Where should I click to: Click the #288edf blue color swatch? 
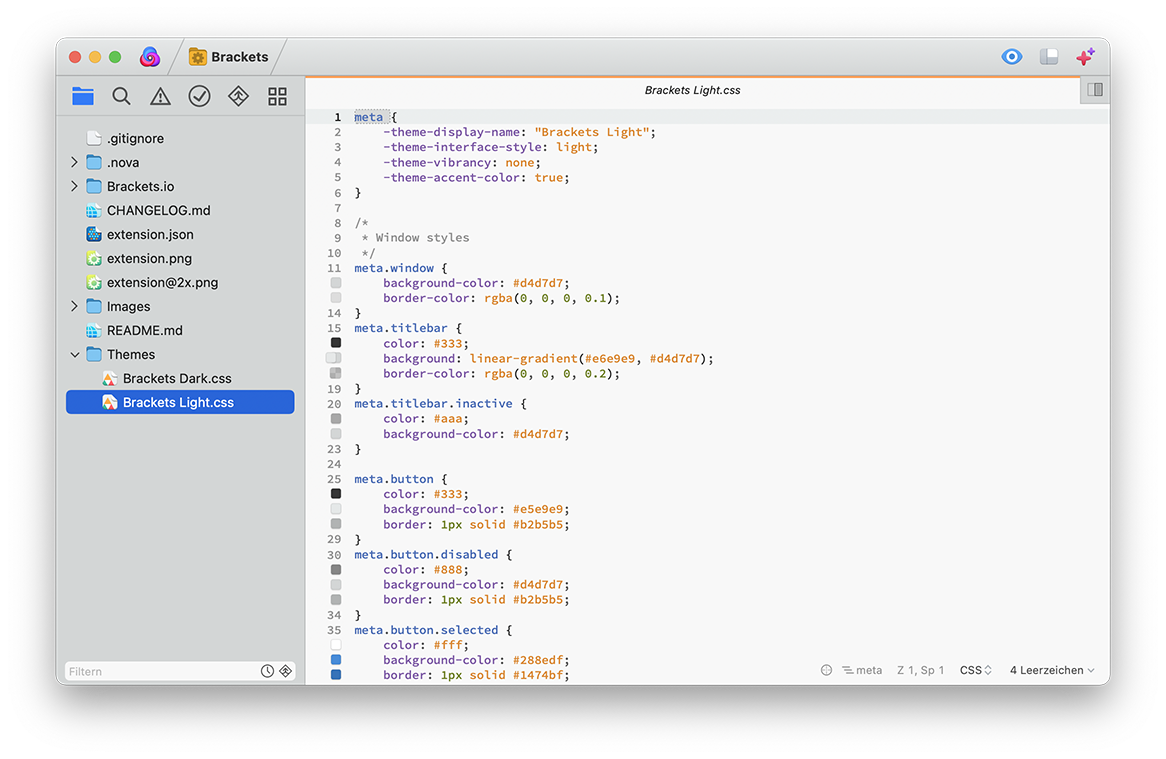pos(336,659)
